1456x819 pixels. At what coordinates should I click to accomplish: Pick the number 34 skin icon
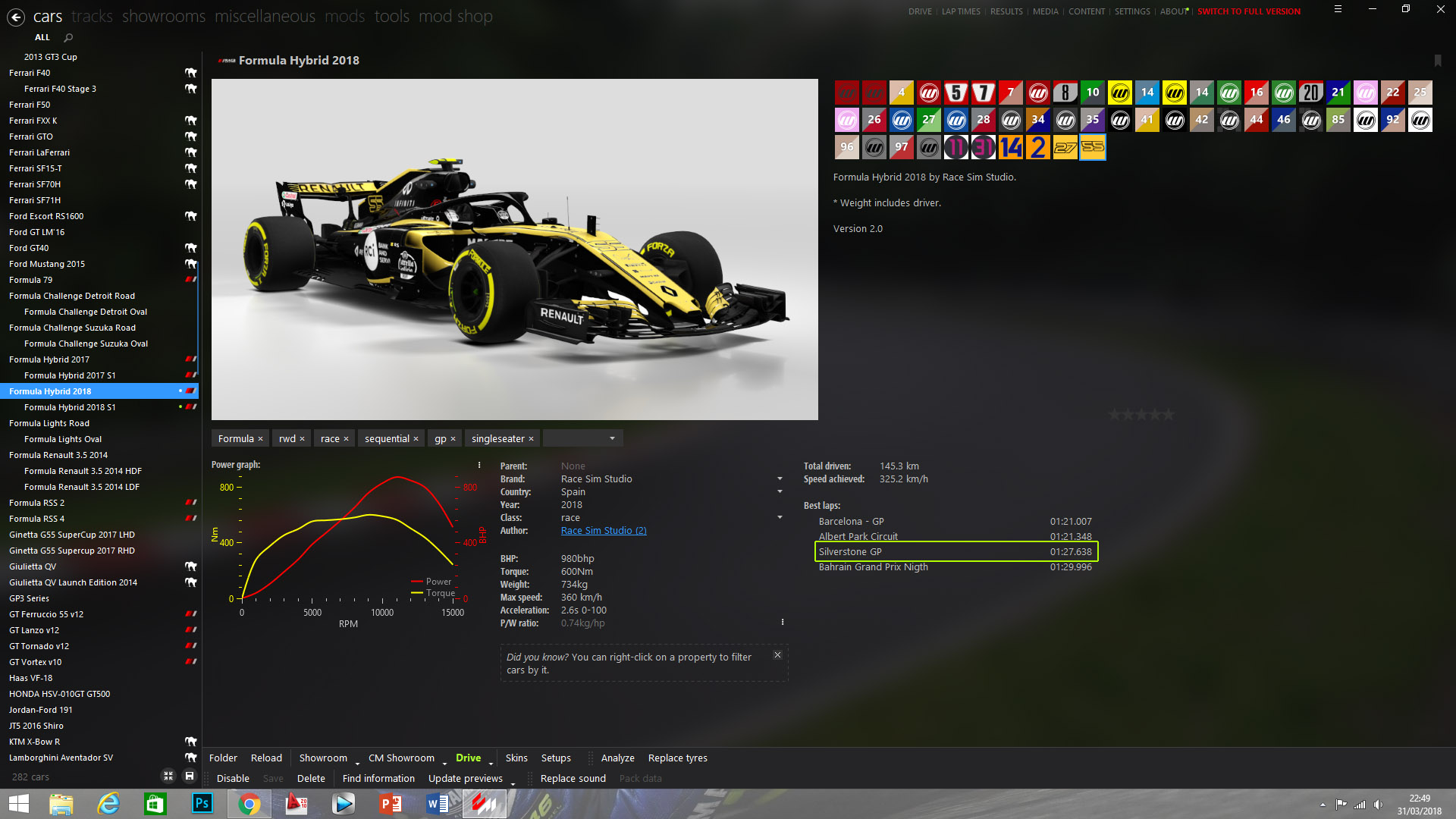point(1038,120)
